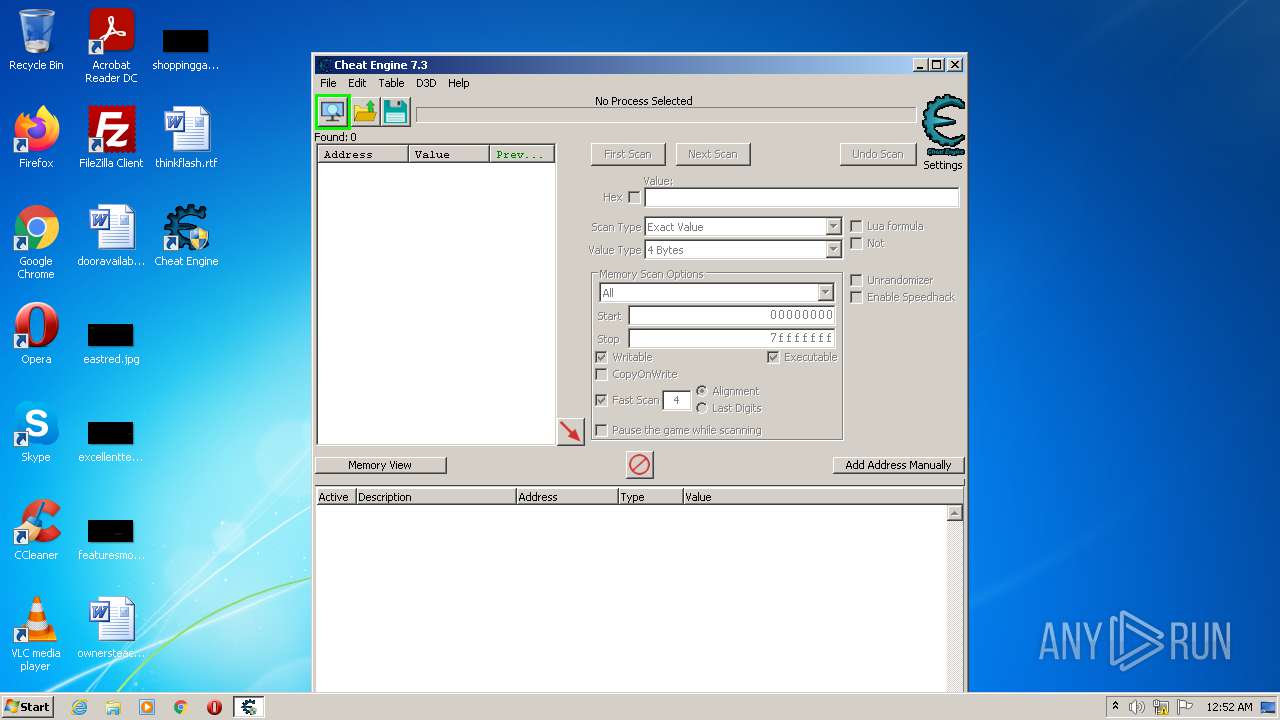Viewport: 1280px width, 720px height.
Task: Select the Alignment radio button
Action: tap(702, 391)
